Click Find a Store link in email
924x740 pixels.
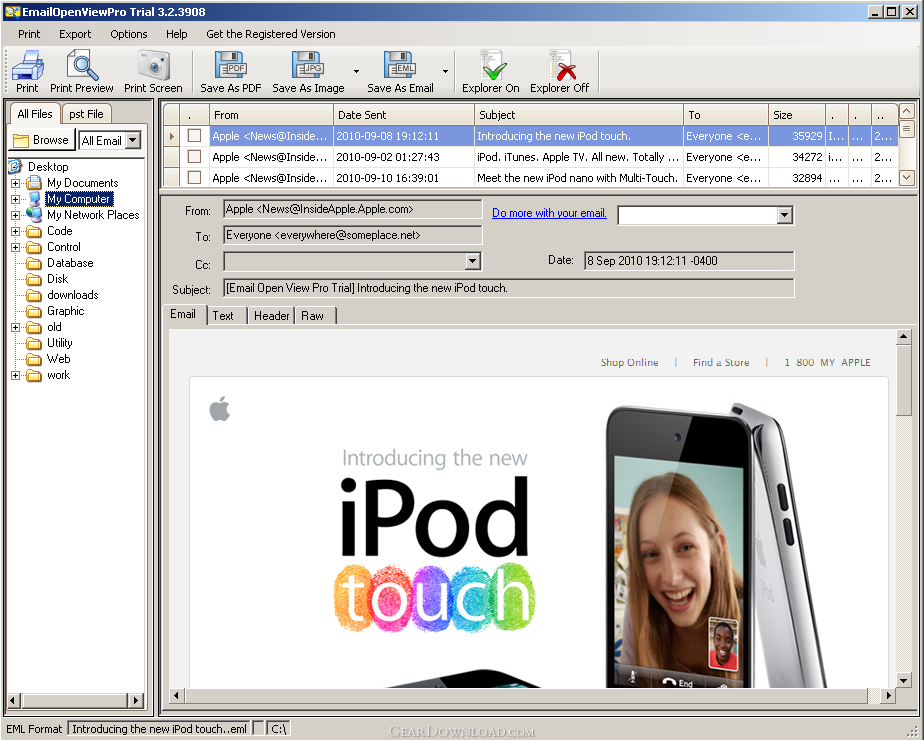721,362
